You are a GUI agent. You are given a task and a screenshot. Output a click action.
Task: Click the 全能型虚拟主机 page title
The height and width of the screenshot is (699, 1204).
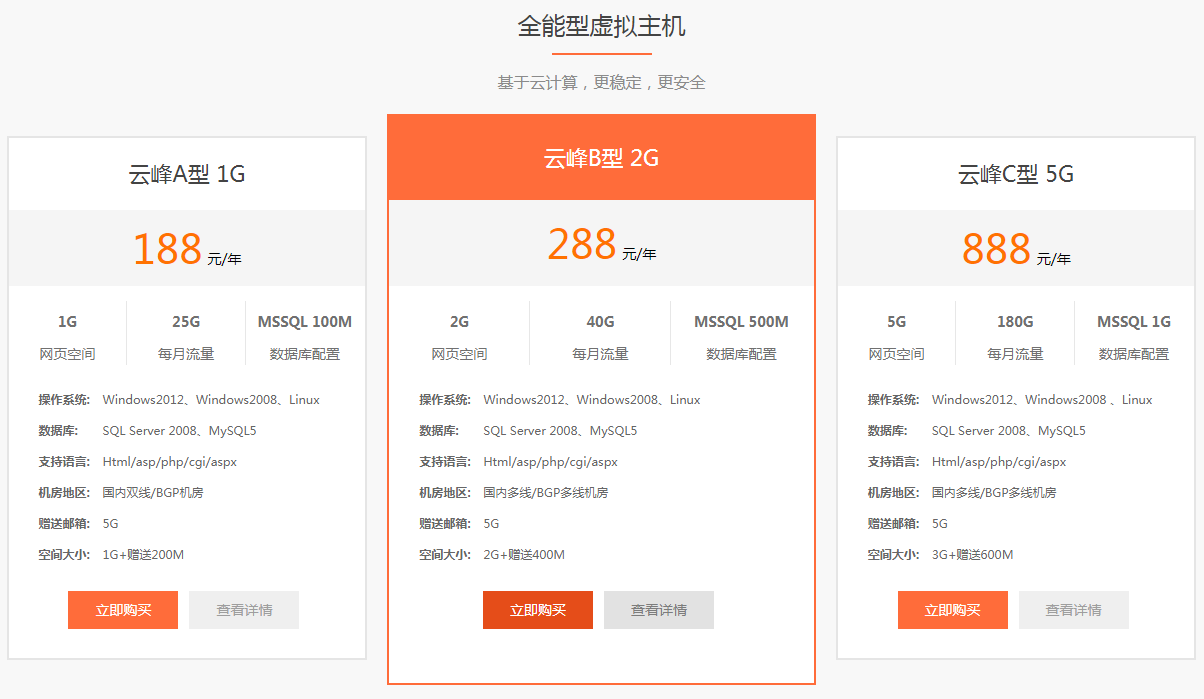coord(601,26)
